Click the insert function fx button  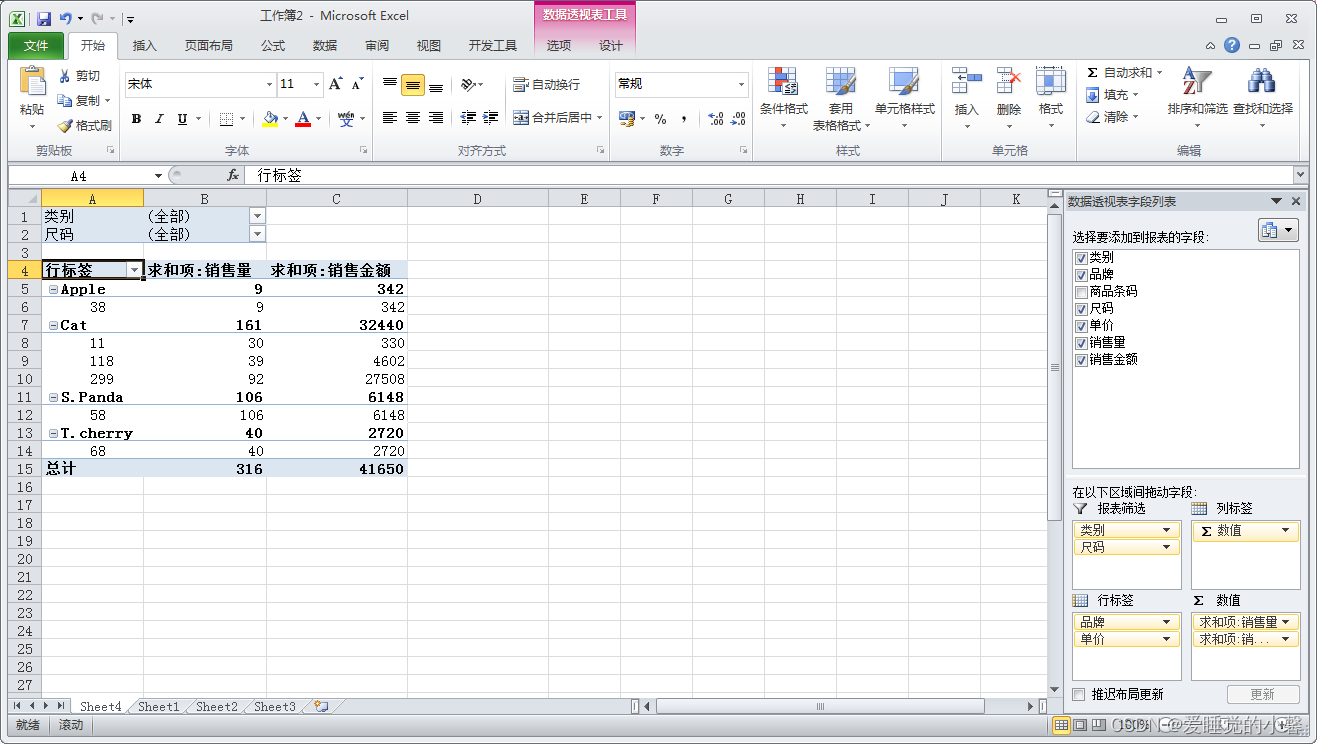pos(233,175)
